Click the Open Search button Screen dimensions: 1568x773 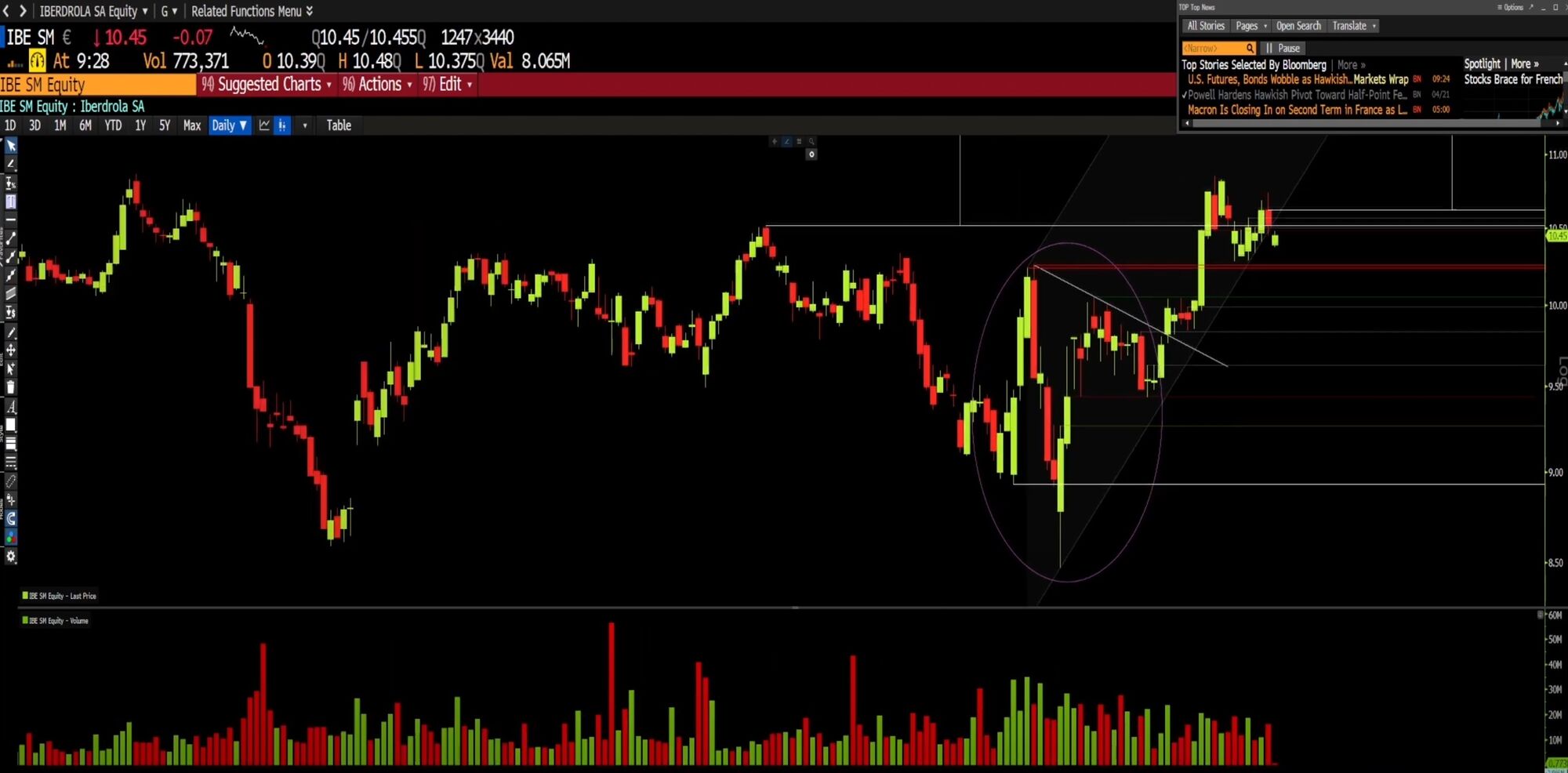click(x=1298, y=26)
